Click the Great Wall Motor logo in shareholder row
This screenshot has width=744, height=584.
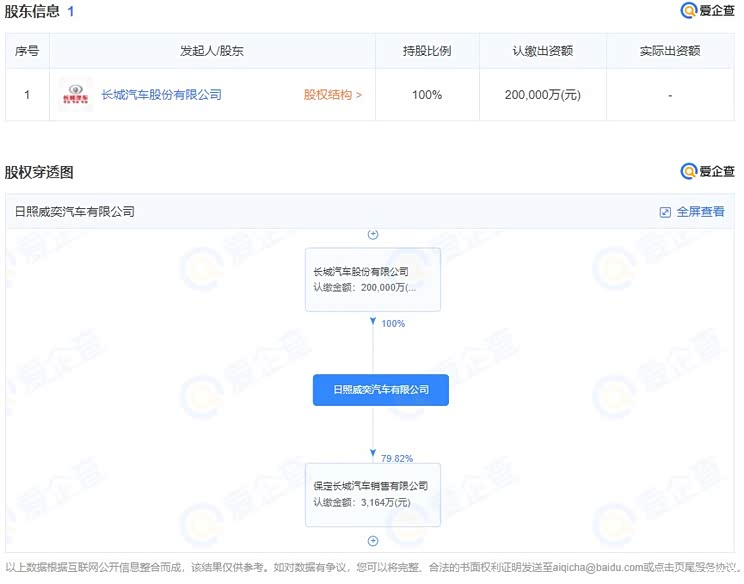pyautogui.click(x=75, y=95)
